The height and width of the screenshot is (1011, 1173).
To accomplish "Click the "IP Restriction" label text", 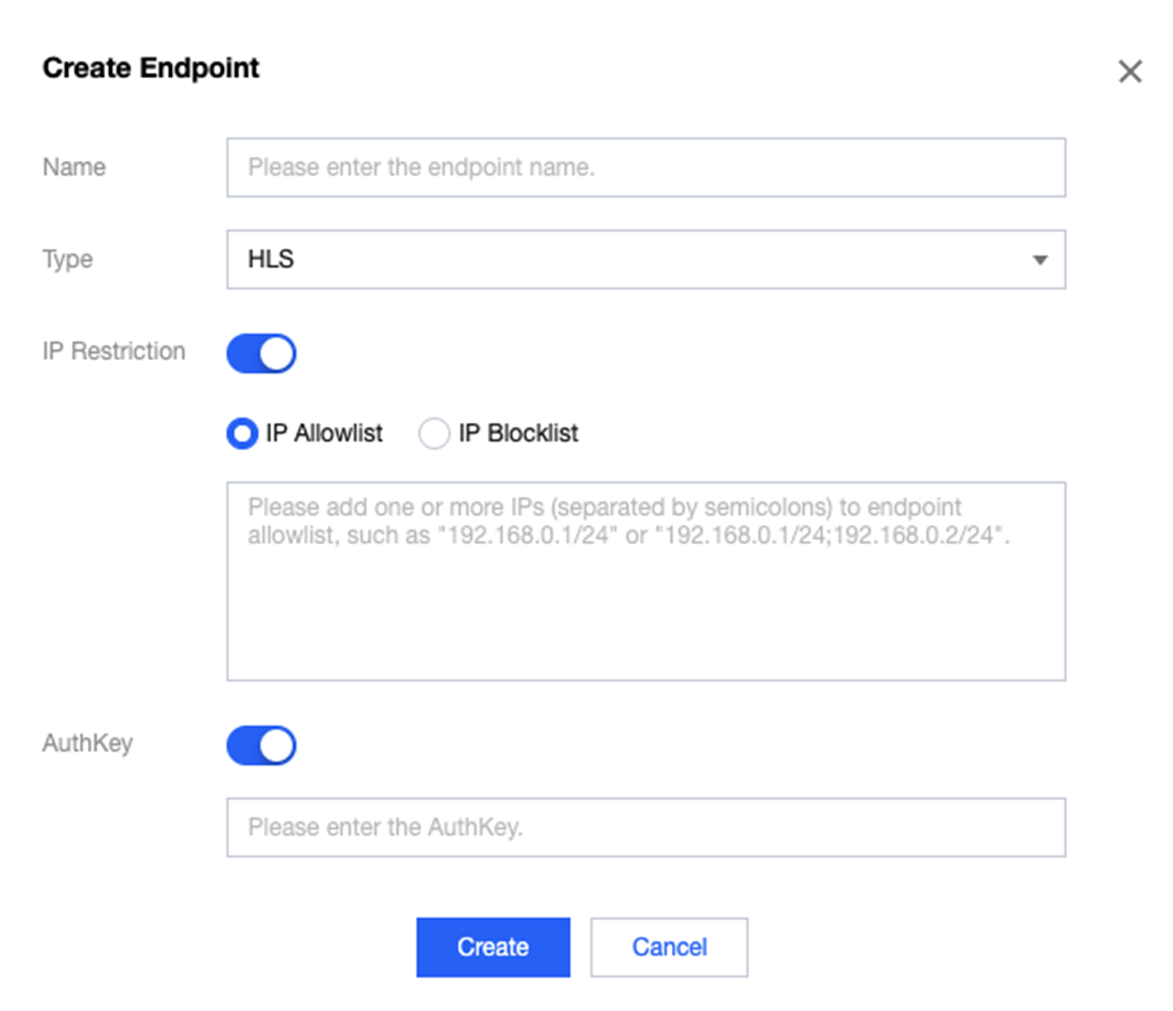I will pyautogui.click(x=113, y=352).
